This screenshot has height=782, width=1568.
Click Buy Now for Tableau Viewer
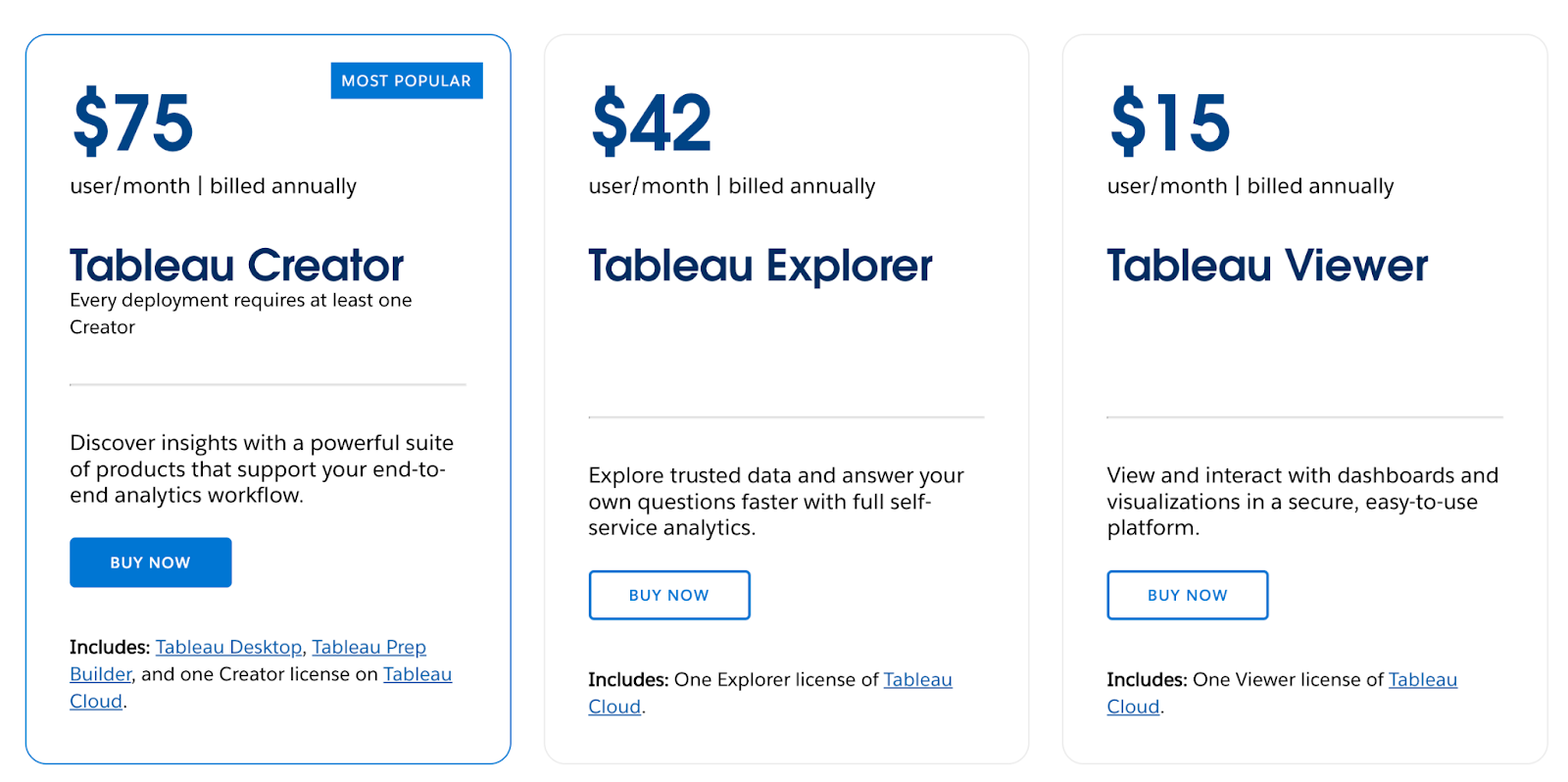point(1186,594)
